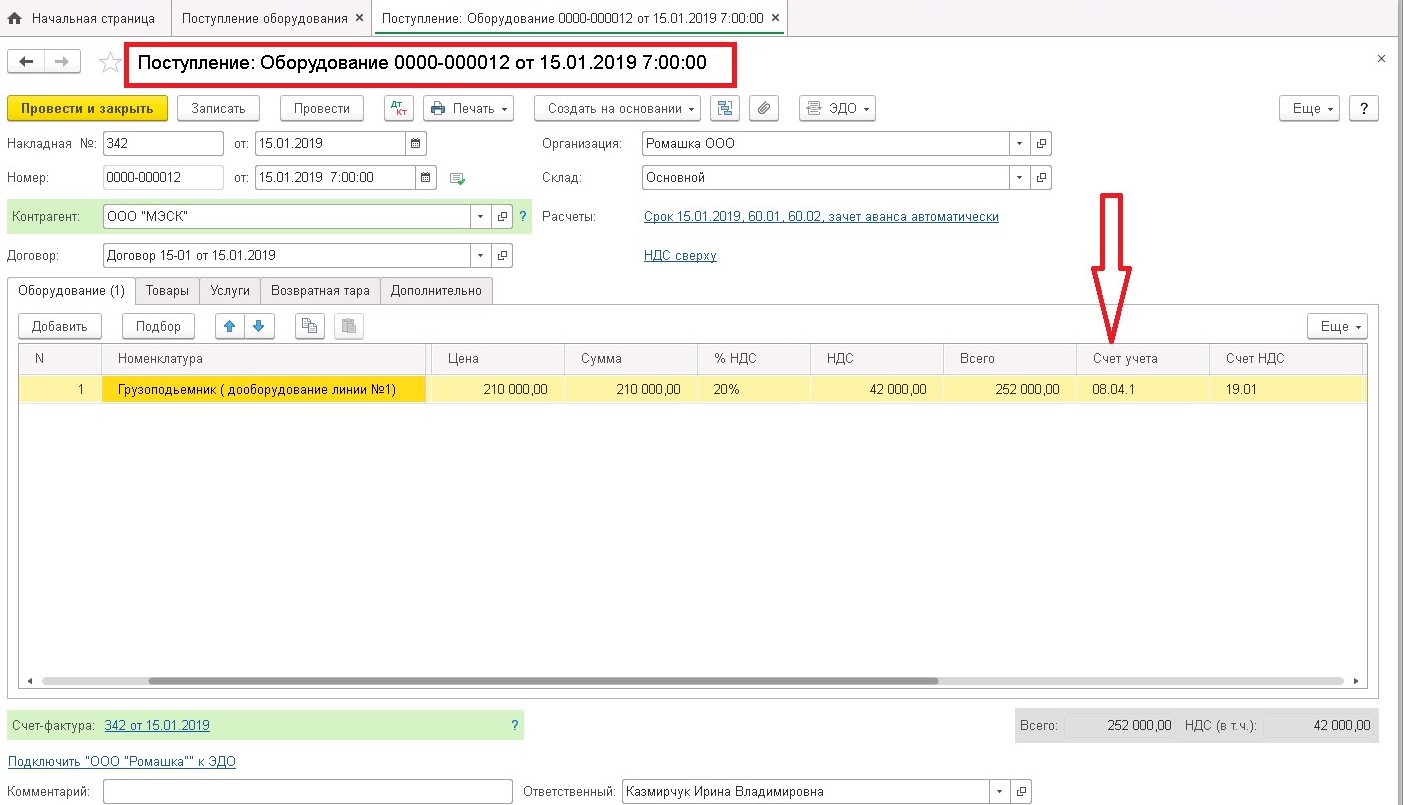Screen dimensions: 1403x805
Task: Expand the Печать dropdown button
Action: click(468, 108)
